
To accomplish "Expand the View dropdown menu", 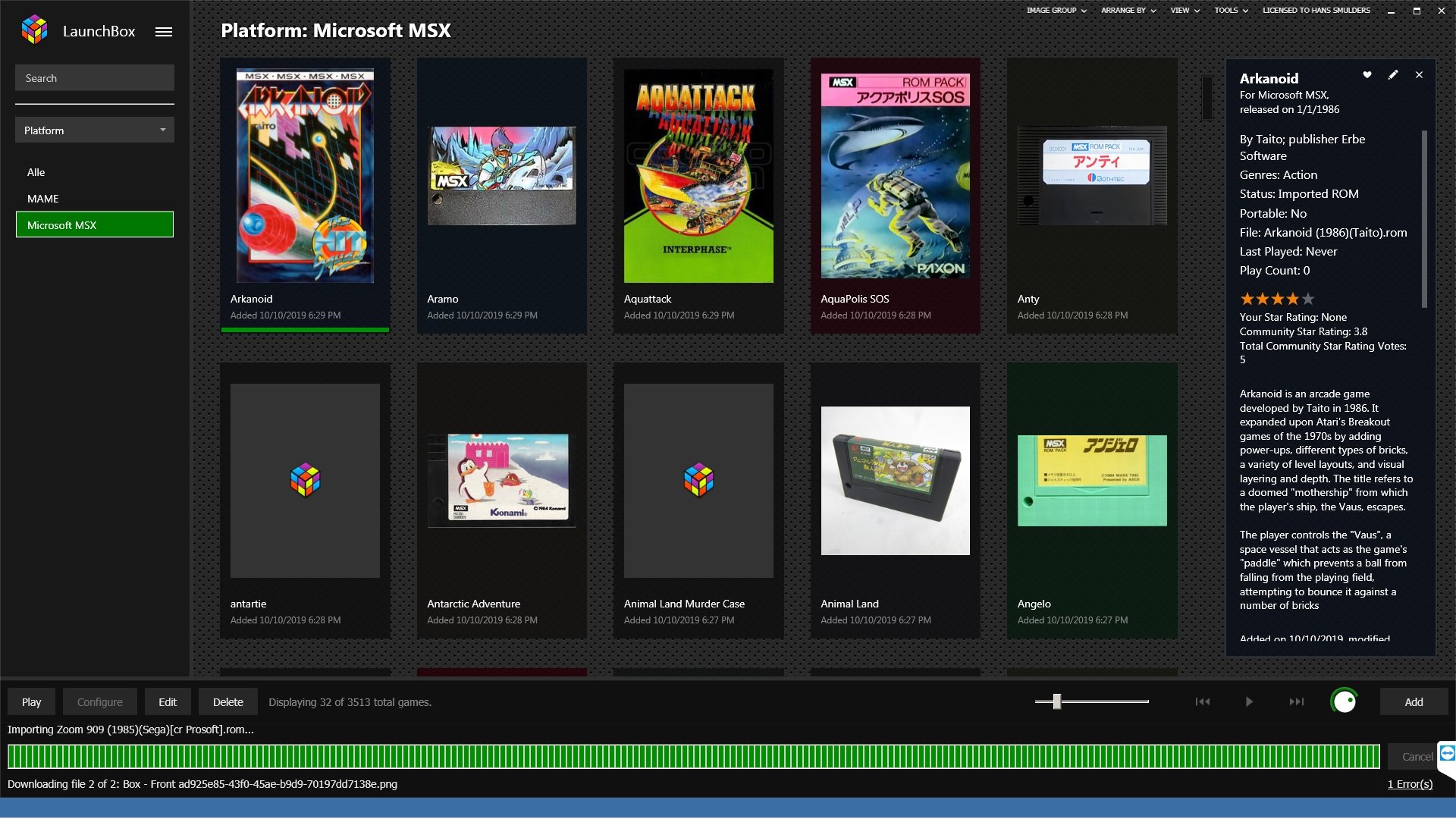I will (x=1185, y=11).
